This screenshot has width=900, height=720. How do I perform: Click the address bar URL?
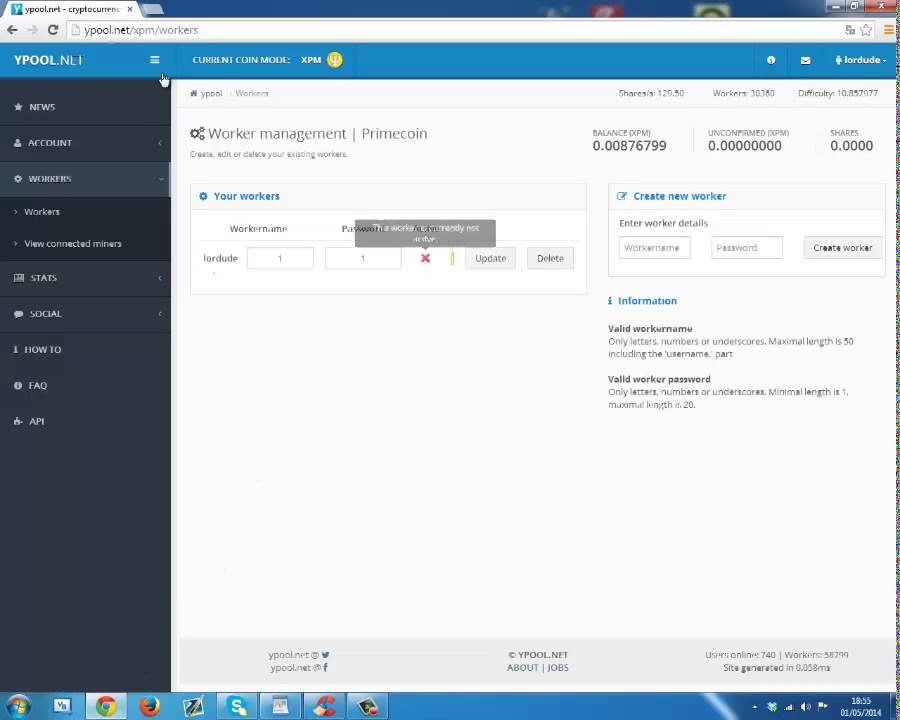click(141, 30)
